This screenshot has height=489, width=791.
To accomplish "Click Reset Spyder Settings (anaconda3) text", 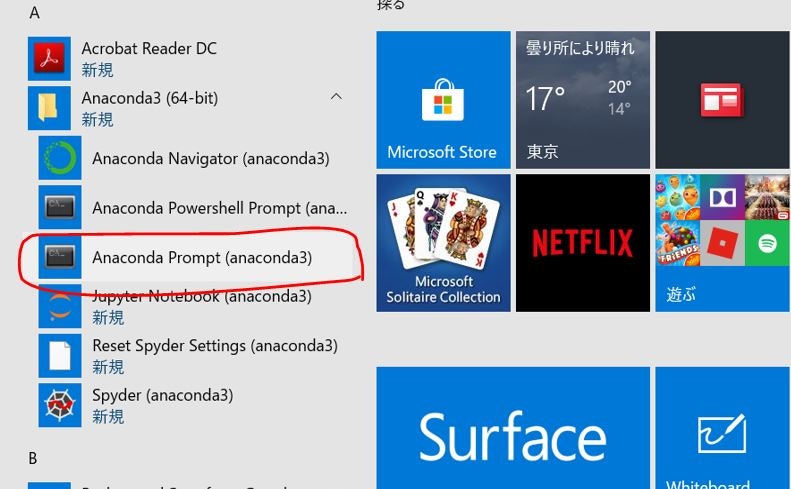I will pos(215,346).
